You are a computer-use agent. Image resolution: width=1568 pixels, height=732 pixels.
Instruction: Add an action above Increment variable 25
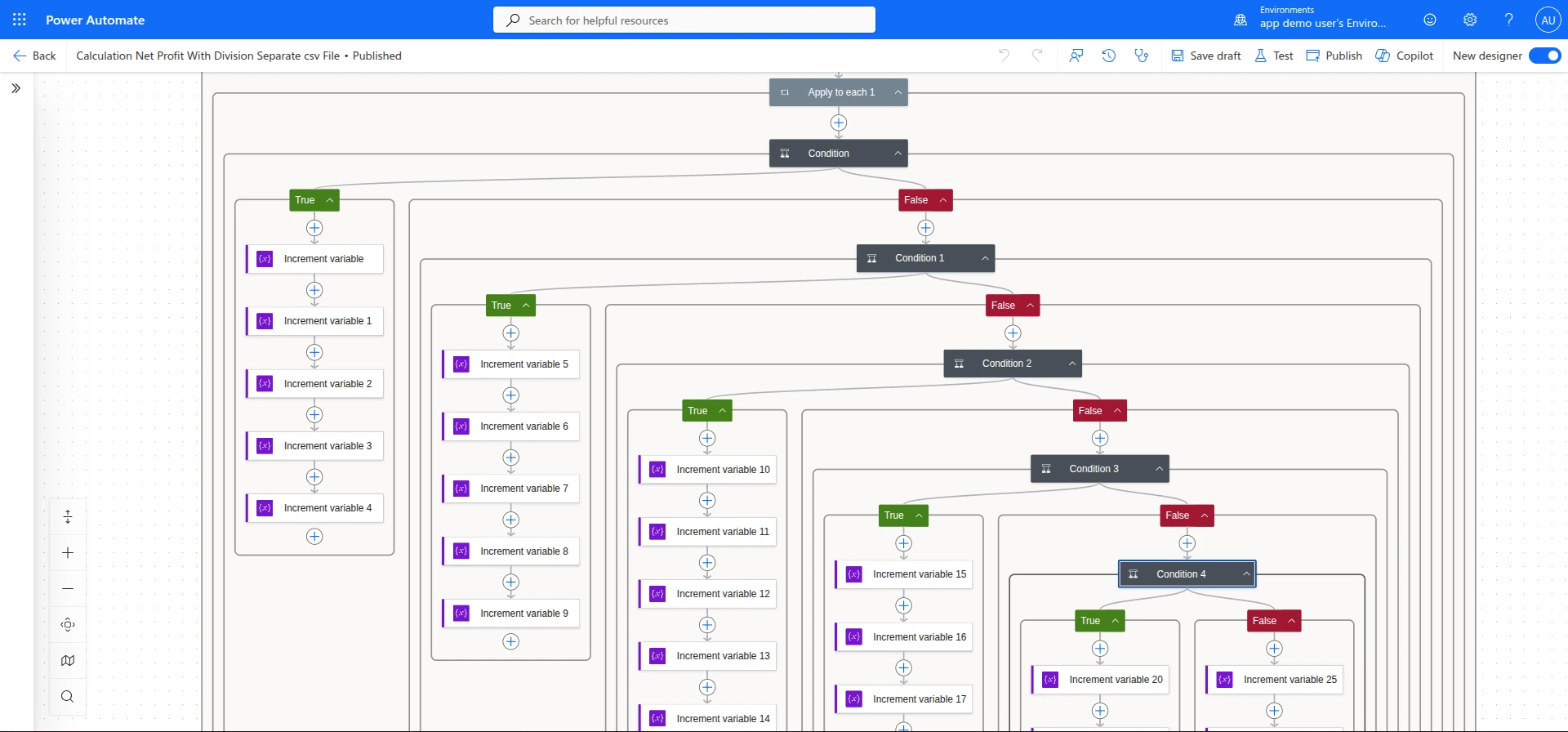click(1275, 649)
